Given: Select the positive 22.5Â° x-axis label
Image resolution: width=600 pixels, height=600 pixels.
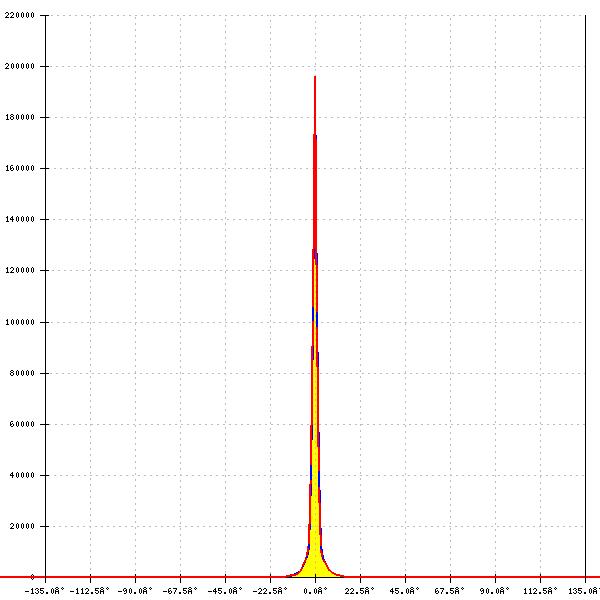Looking at the screenshot, I should [x=360, y=591].
